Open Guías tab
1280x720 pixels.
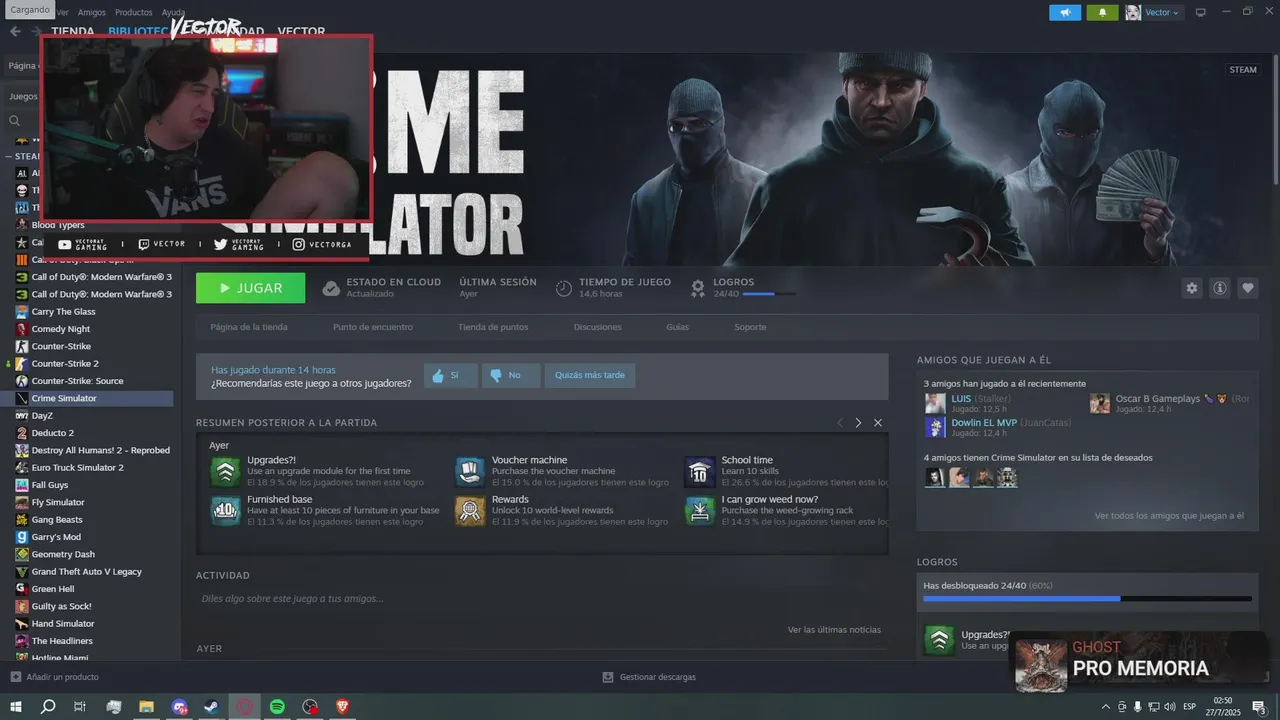click(x=678, y=327)
